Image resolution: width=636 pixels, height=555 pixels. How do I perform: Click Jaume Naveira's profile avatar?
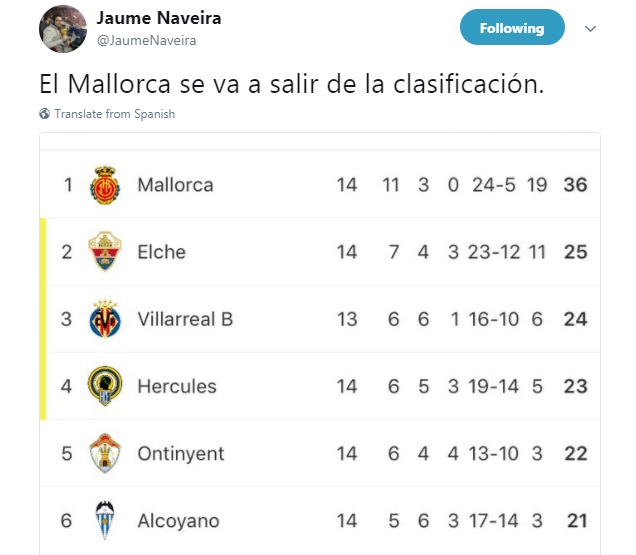62,29
